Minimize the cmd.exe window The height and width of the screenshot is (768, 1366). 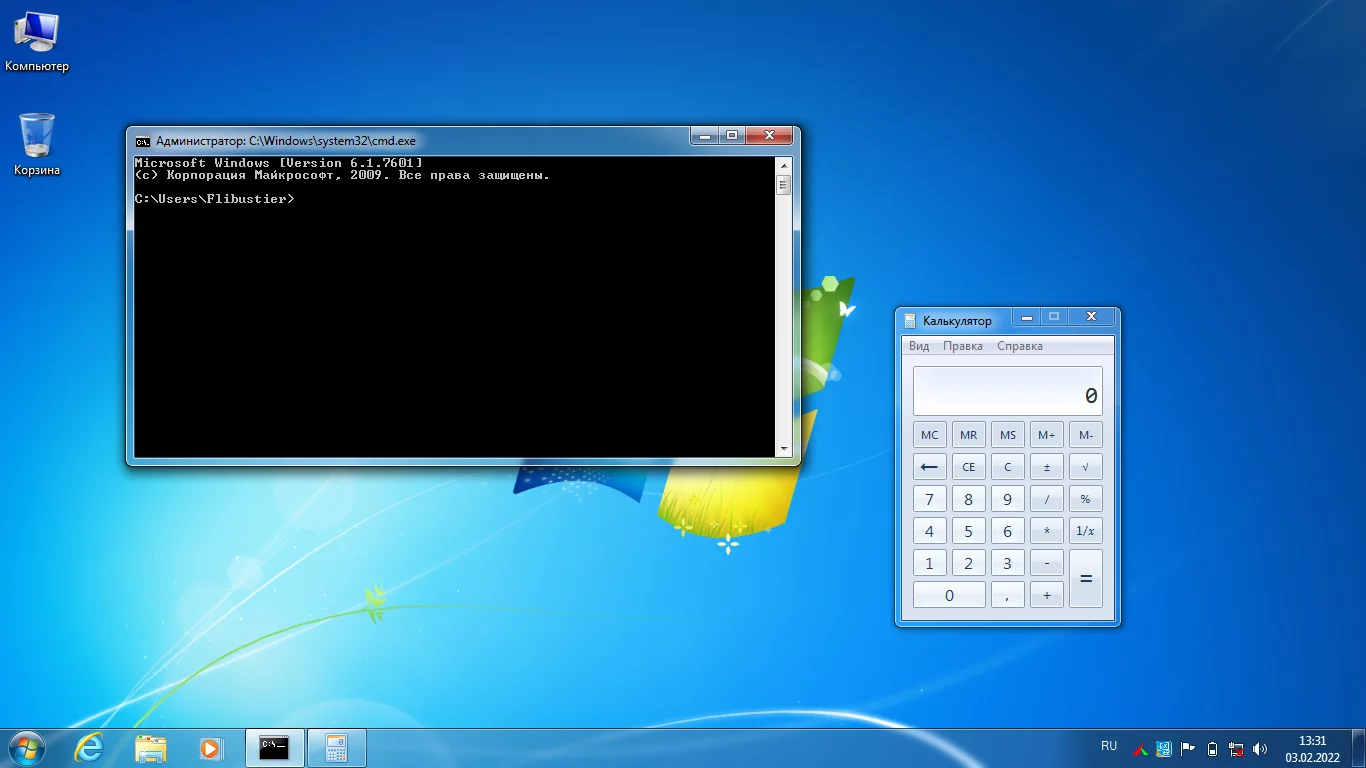(x=705, y=135)
